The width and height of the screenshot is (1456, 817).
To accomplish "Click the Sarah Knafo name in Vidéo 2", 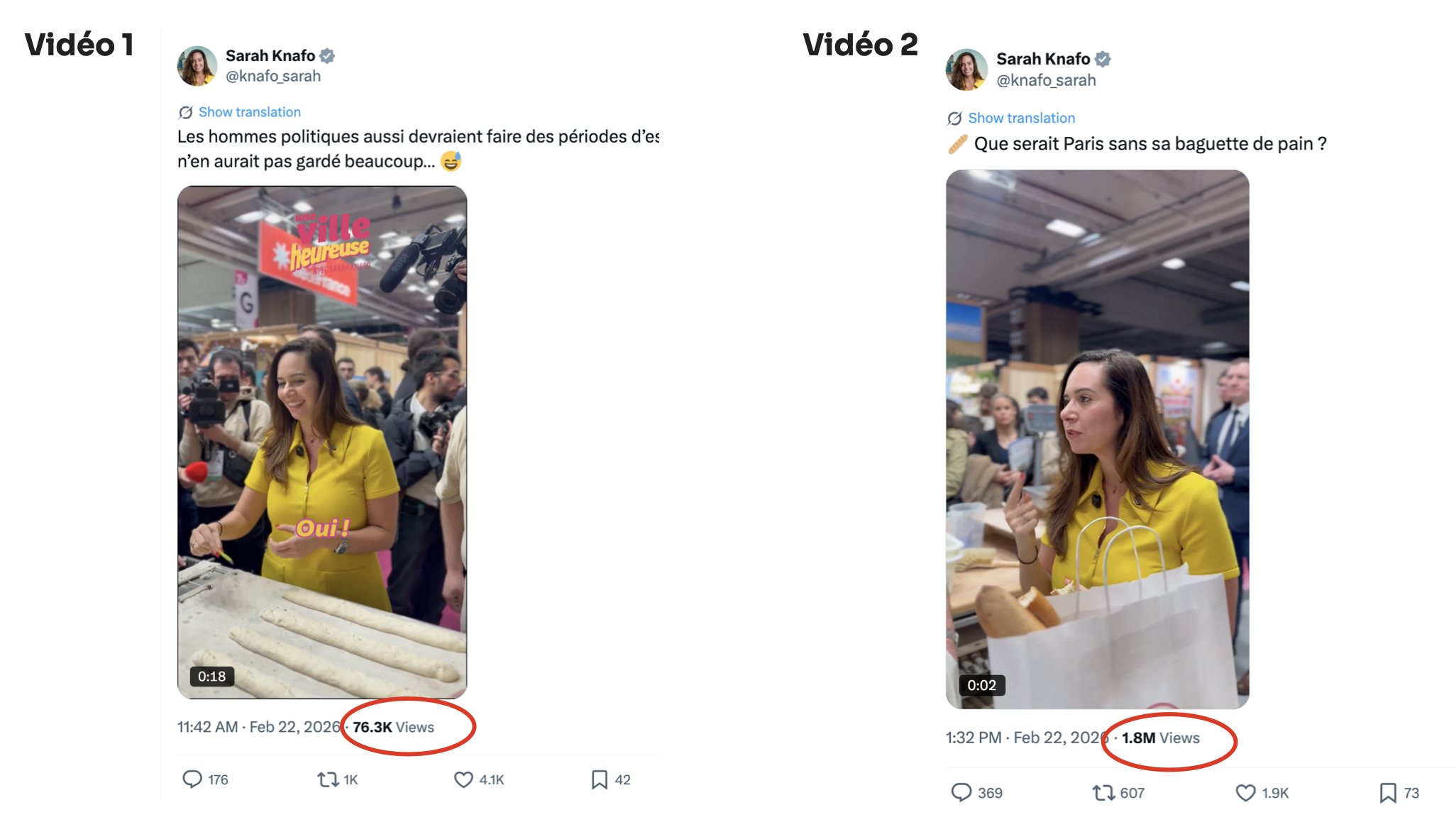I will pos(1043,59).
